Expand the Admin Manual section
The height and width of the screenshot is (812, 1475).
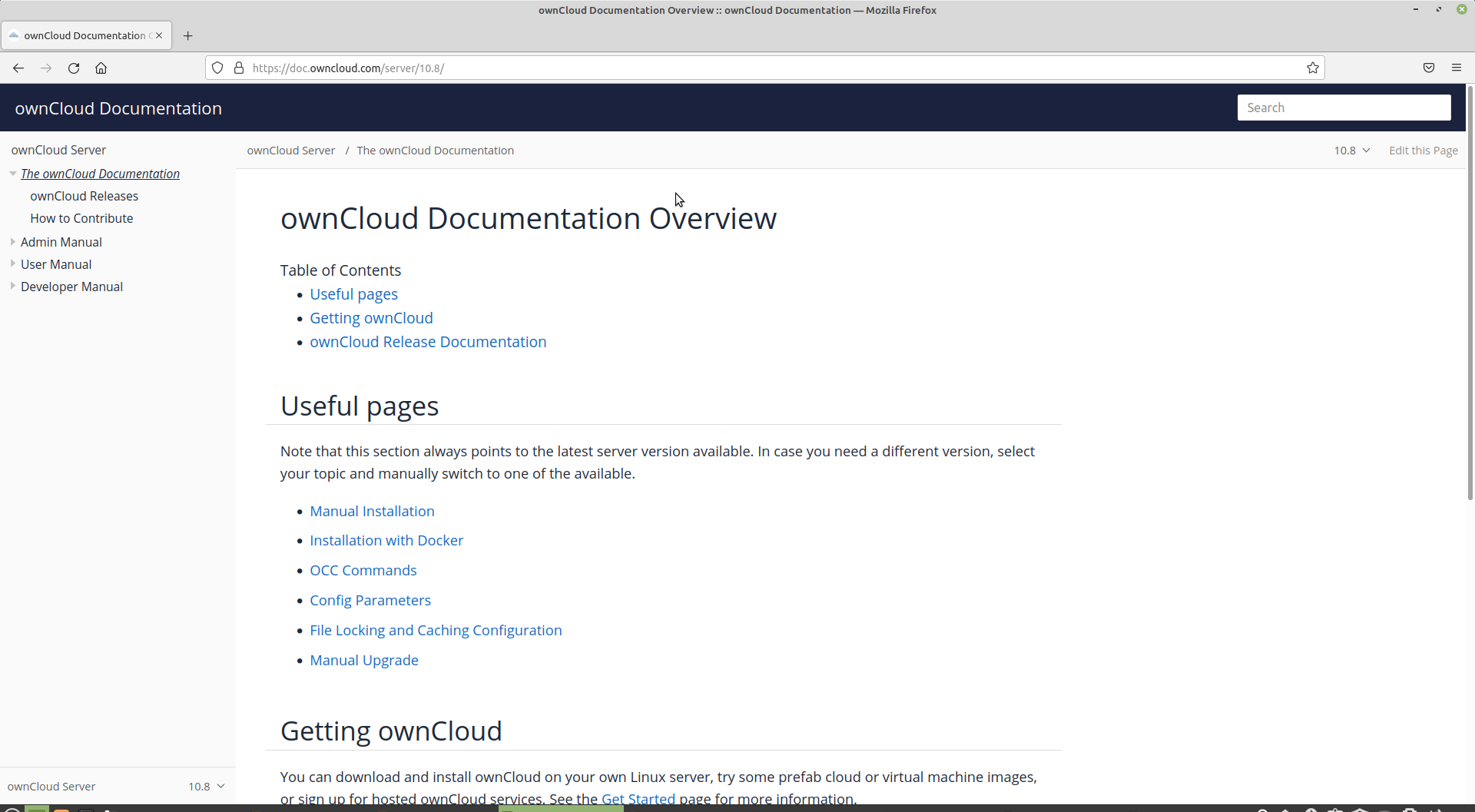pos(13,241)
